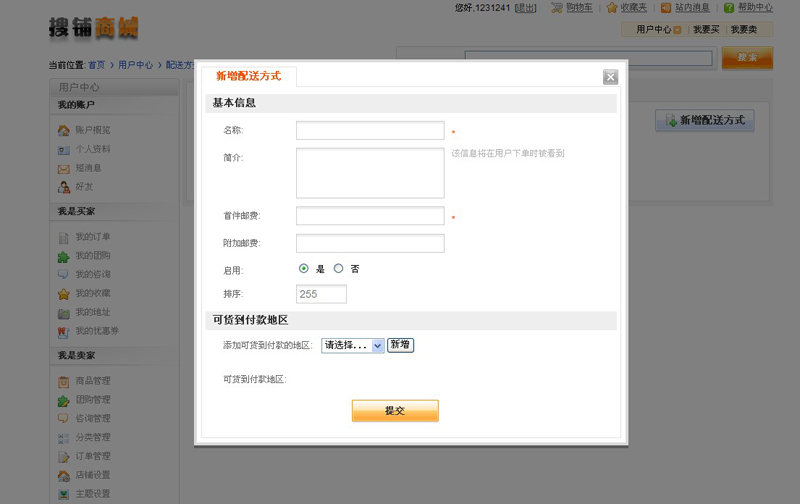The height and width of the screenshot is (504, 800).
Task: Open 订单管理 in the sidebar
Action: (93, 456)
